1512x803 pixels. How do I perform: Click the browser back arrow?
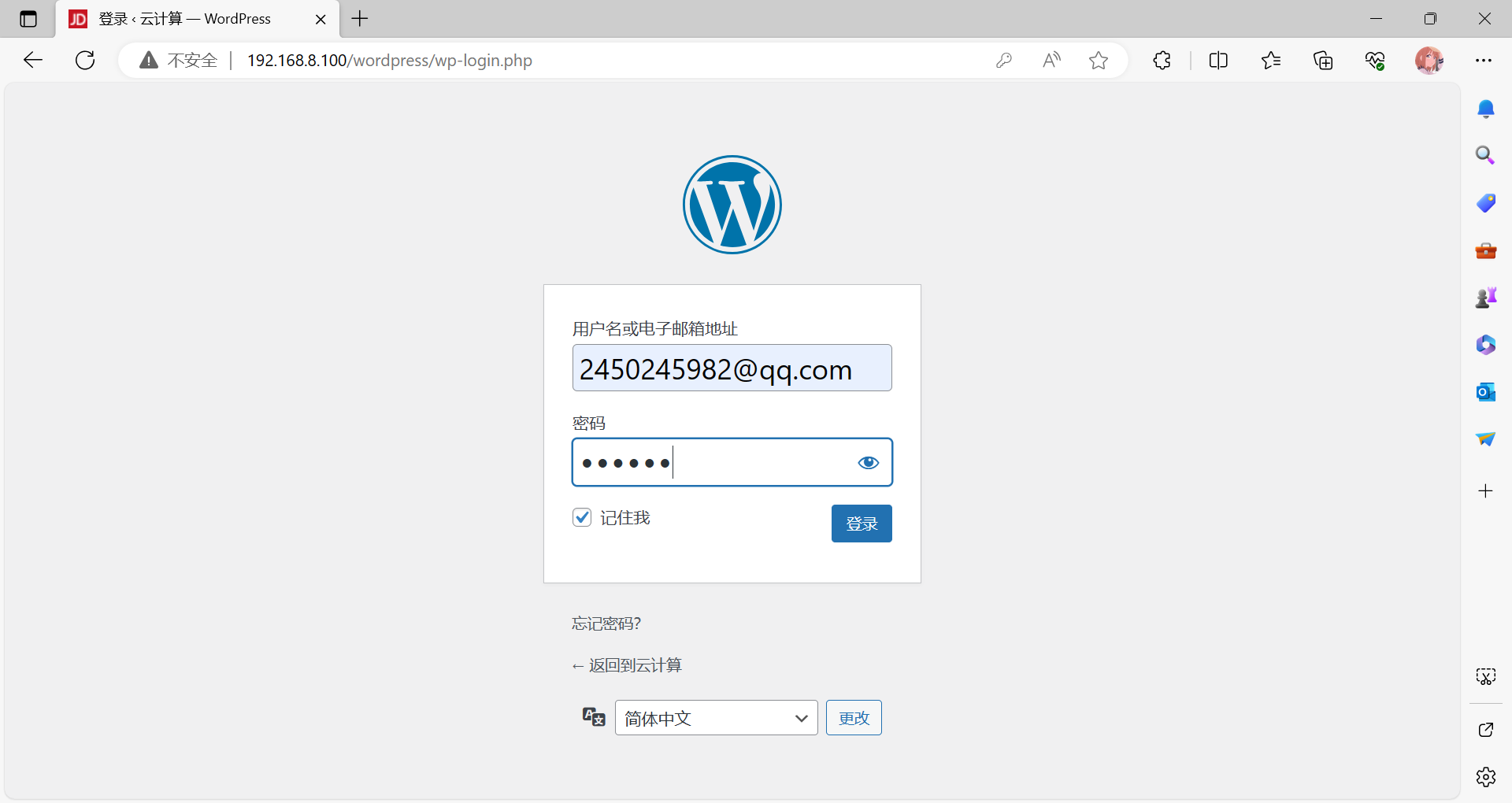(x=33, y=60)
